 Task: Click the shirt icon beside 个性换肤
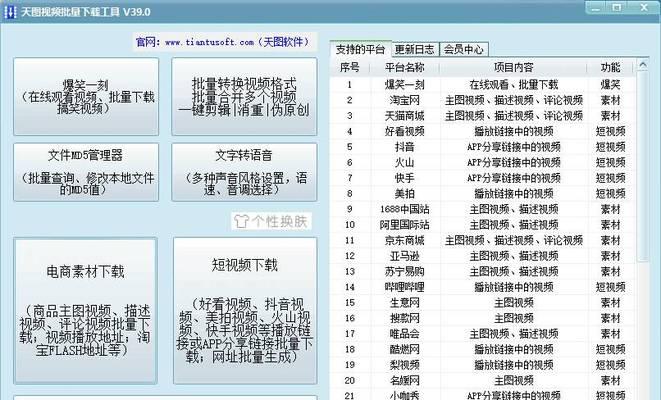[x=241, y=221]
